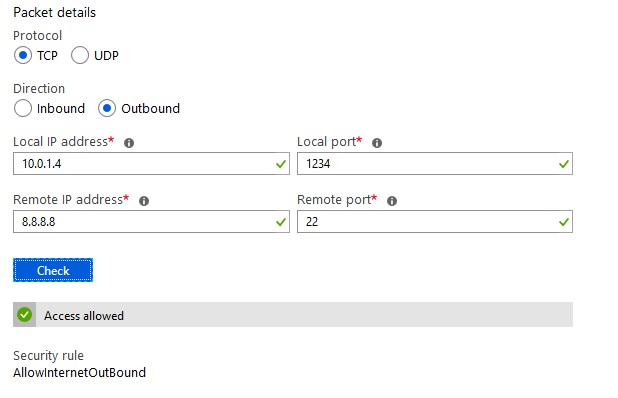618x398 pixels.
Task: Open info tooltip for Local port
Action: pyautogui.click(x=377, y=143)
